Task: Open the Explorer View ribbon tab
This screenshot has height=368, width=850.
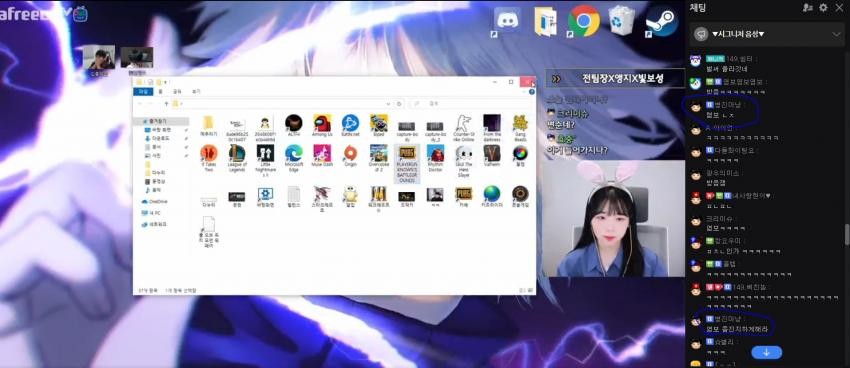Action: coord(196,92)
